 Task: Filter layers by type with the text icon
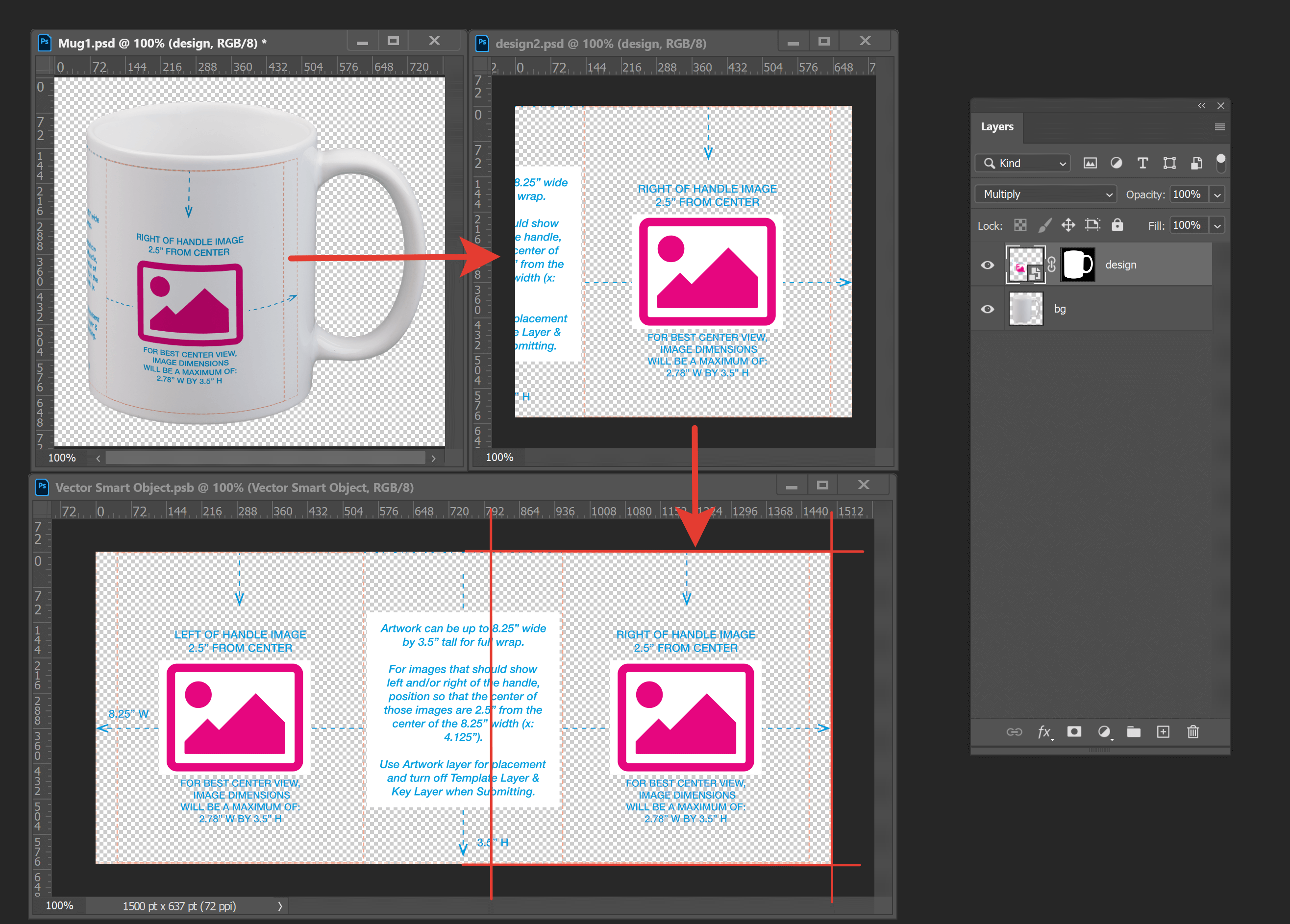pos(1142,163)
